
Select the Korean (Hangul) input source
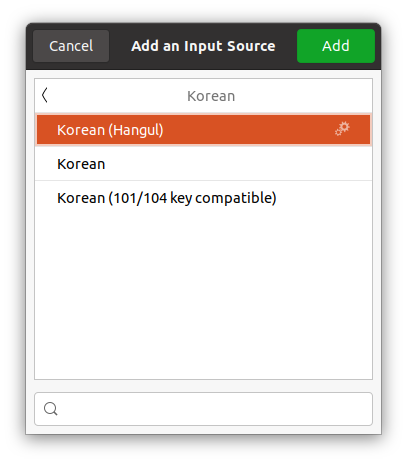pos(203,130)
